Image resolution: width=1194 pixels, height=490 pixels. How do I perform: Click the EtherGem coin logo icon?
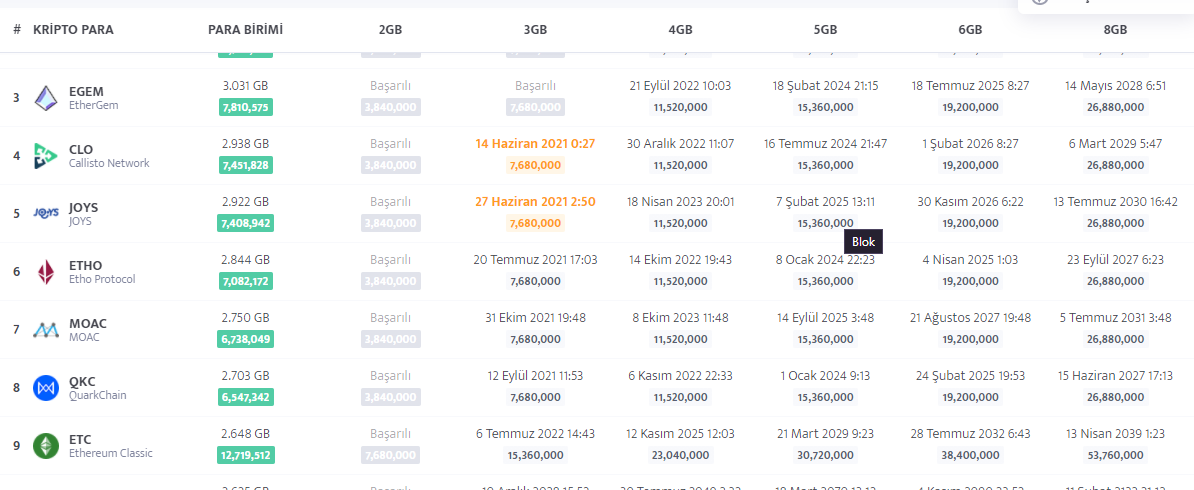tap(47, 98)
